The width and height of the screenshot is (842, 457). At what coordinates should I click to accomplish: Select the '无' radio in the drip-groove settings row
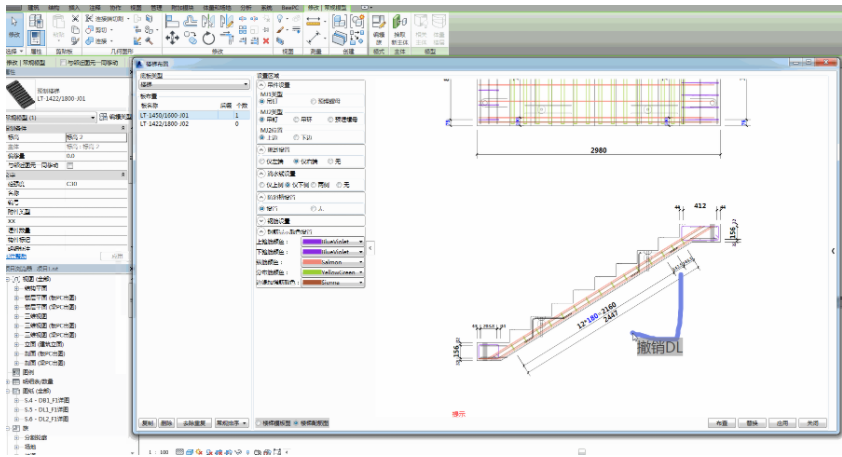tap(339, 185)
